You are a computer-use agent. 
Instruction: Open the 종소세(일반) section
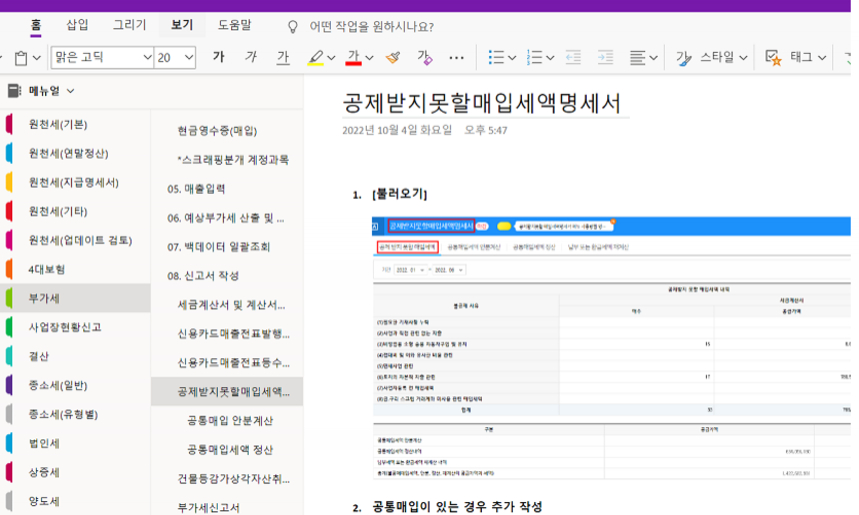pyautogui.click(x=76, y=385)
